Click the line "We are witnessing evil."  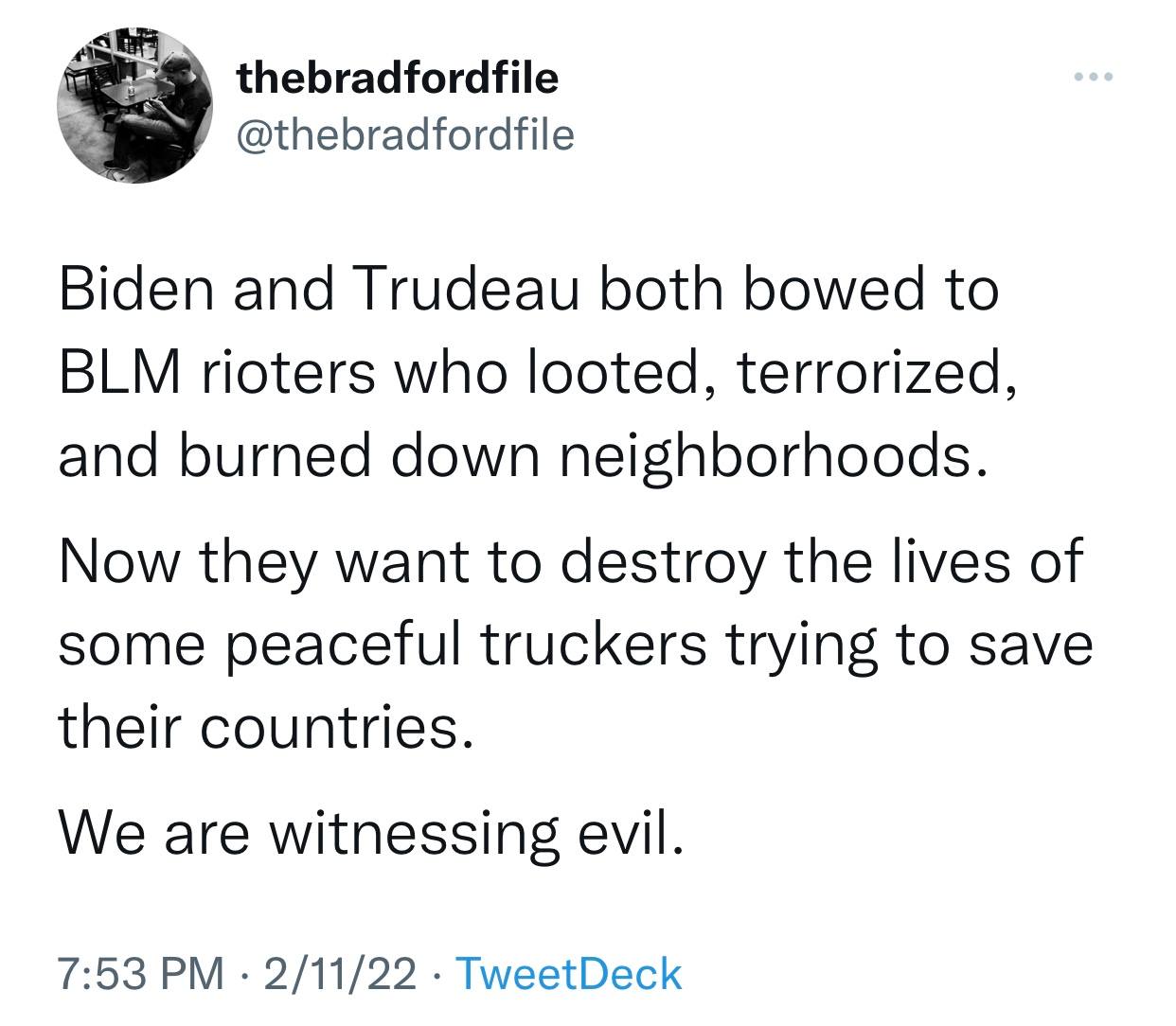pos(370,832)
